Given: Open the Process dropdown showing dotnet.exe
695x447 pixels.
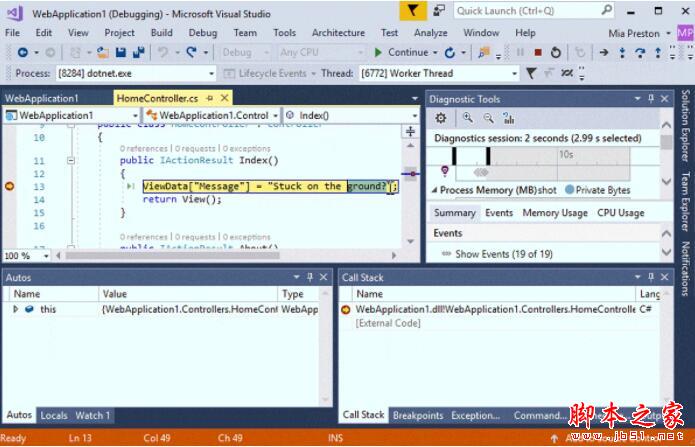Looking at the screenshot, I should coord(209,73).
